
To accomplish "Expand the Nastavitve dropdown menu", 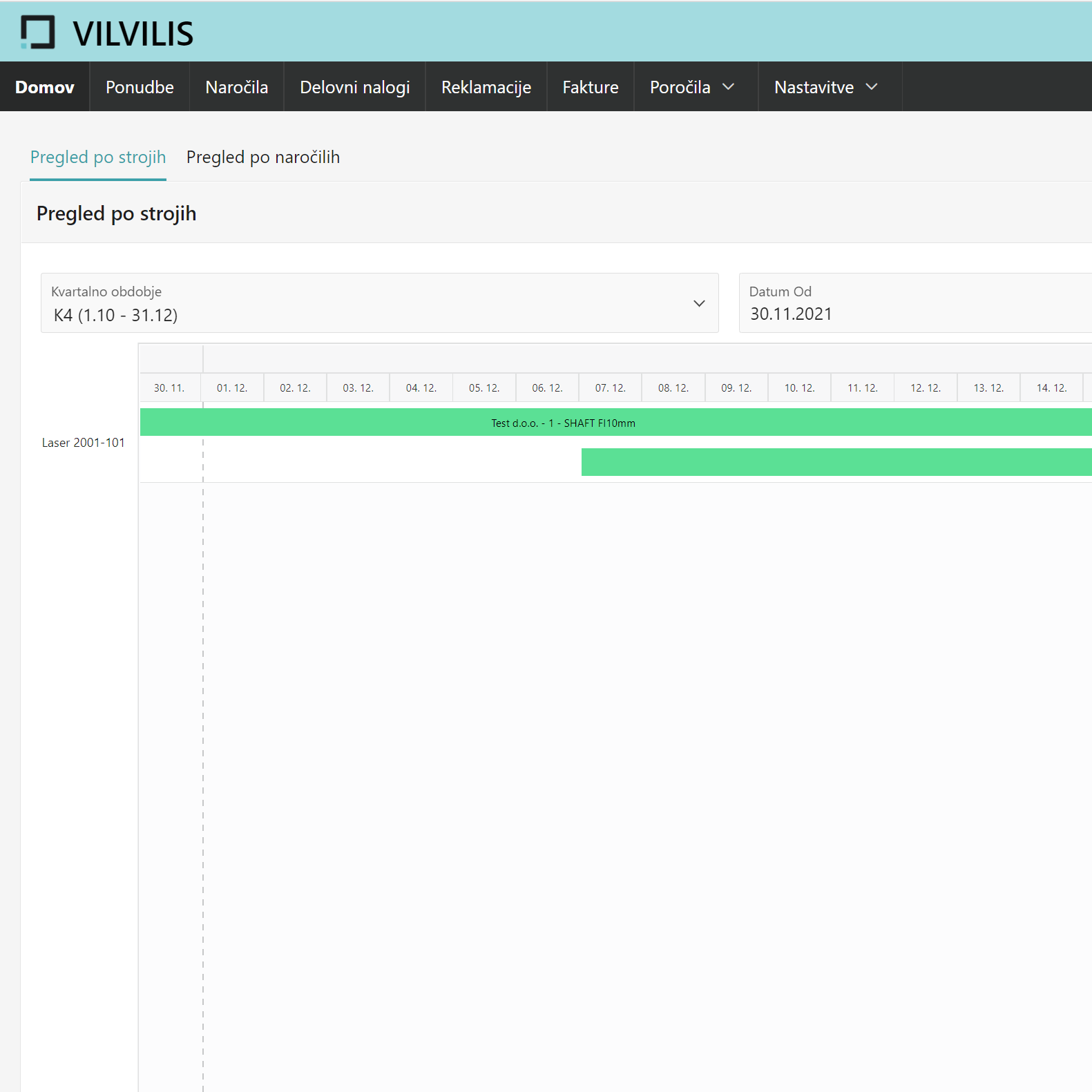I will click(825, 87).
